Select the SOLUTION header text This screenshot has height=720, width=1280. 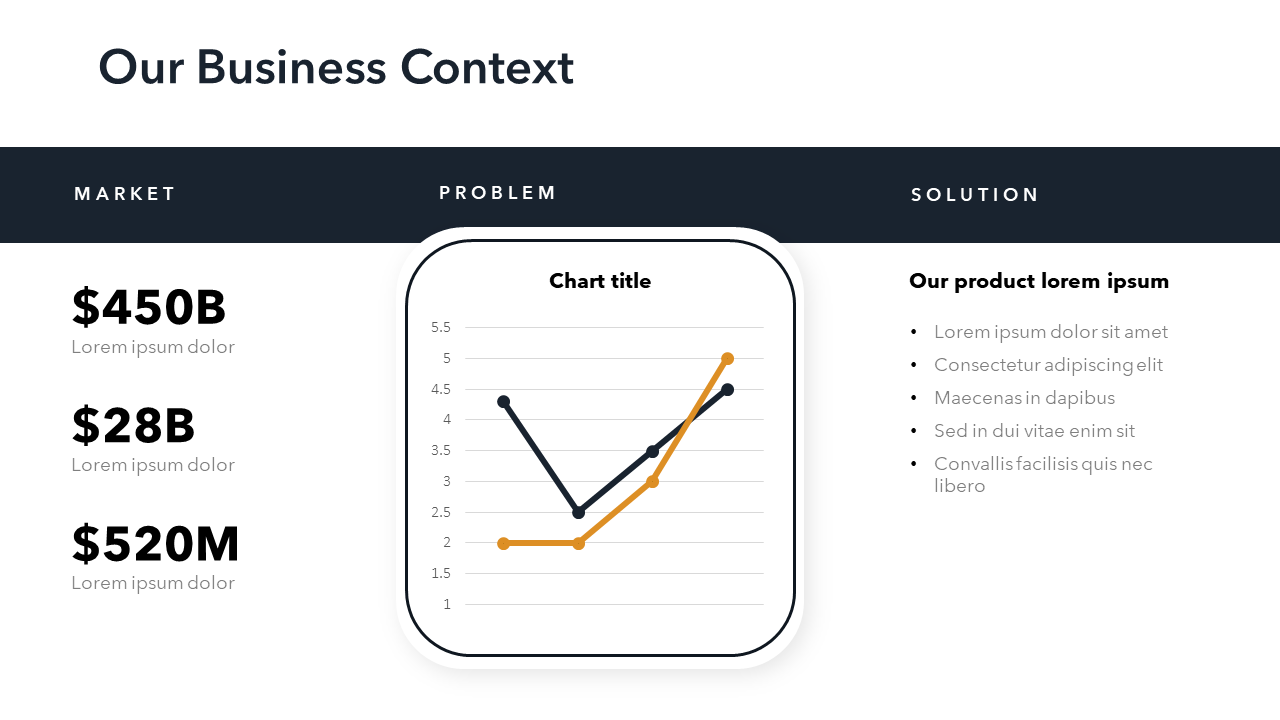pyautogui.click(x=975, y=195)
